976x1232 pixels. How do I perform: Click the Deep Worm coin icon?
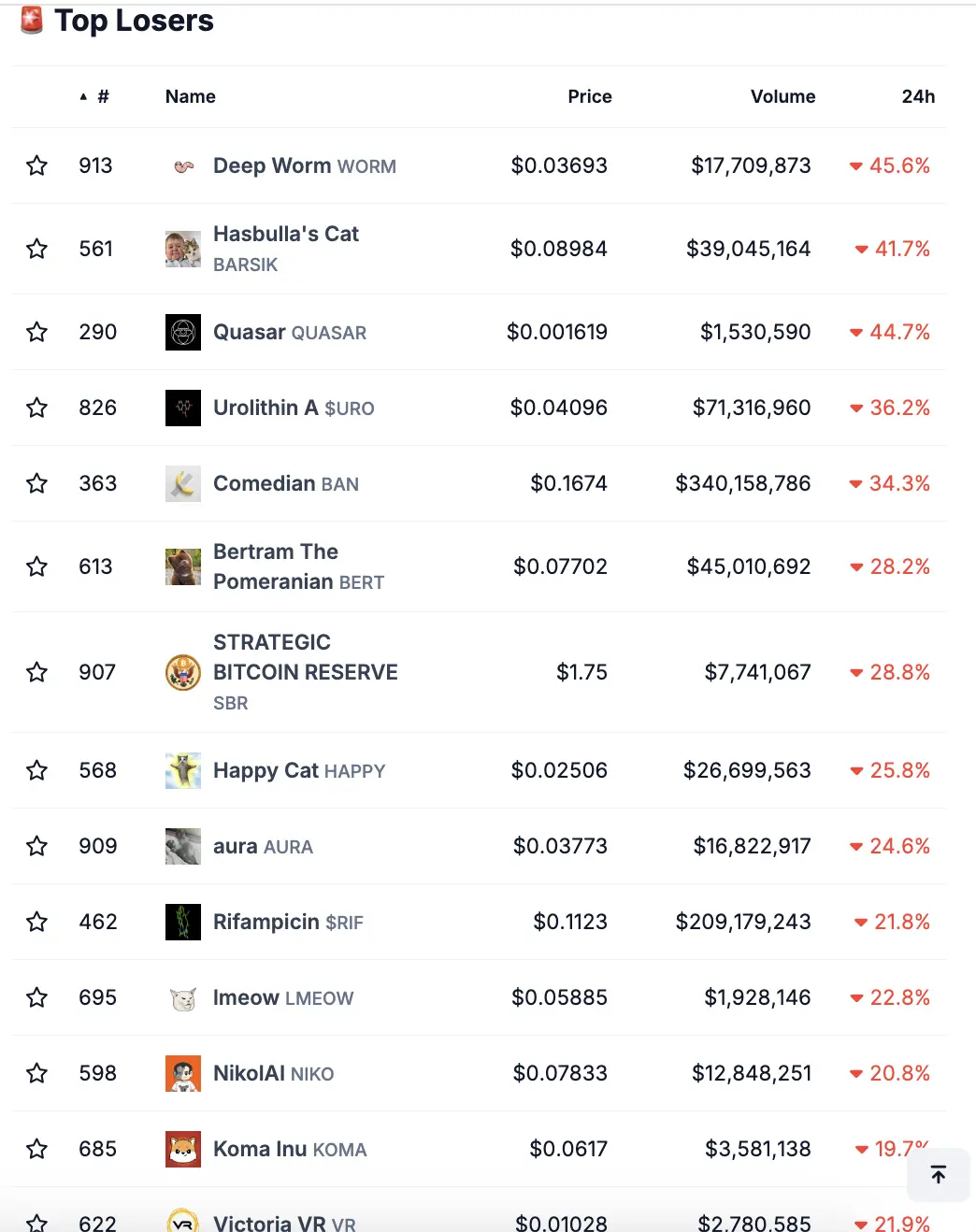183,166
